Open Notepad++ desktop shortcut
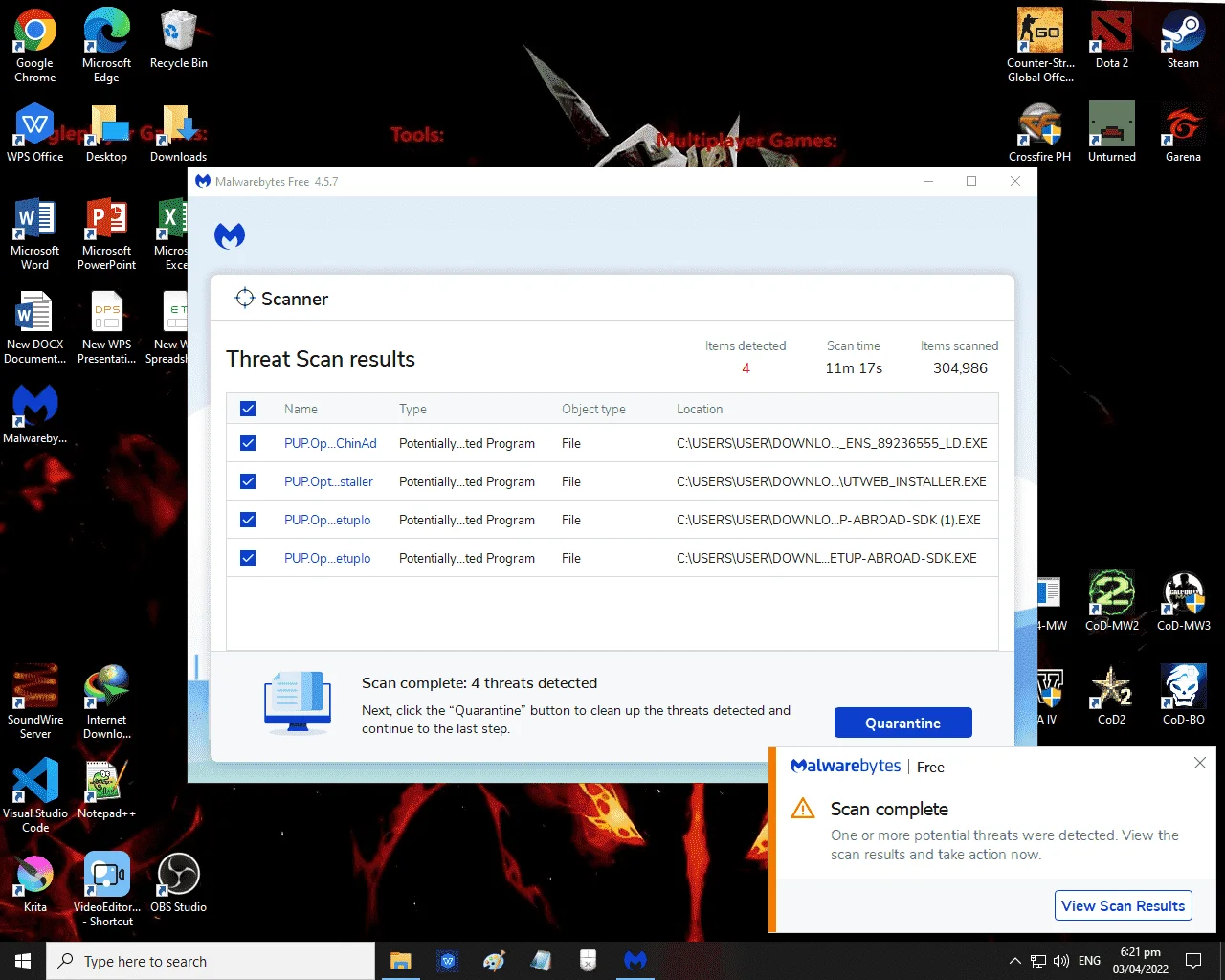1225x980 pixels. 106,790
